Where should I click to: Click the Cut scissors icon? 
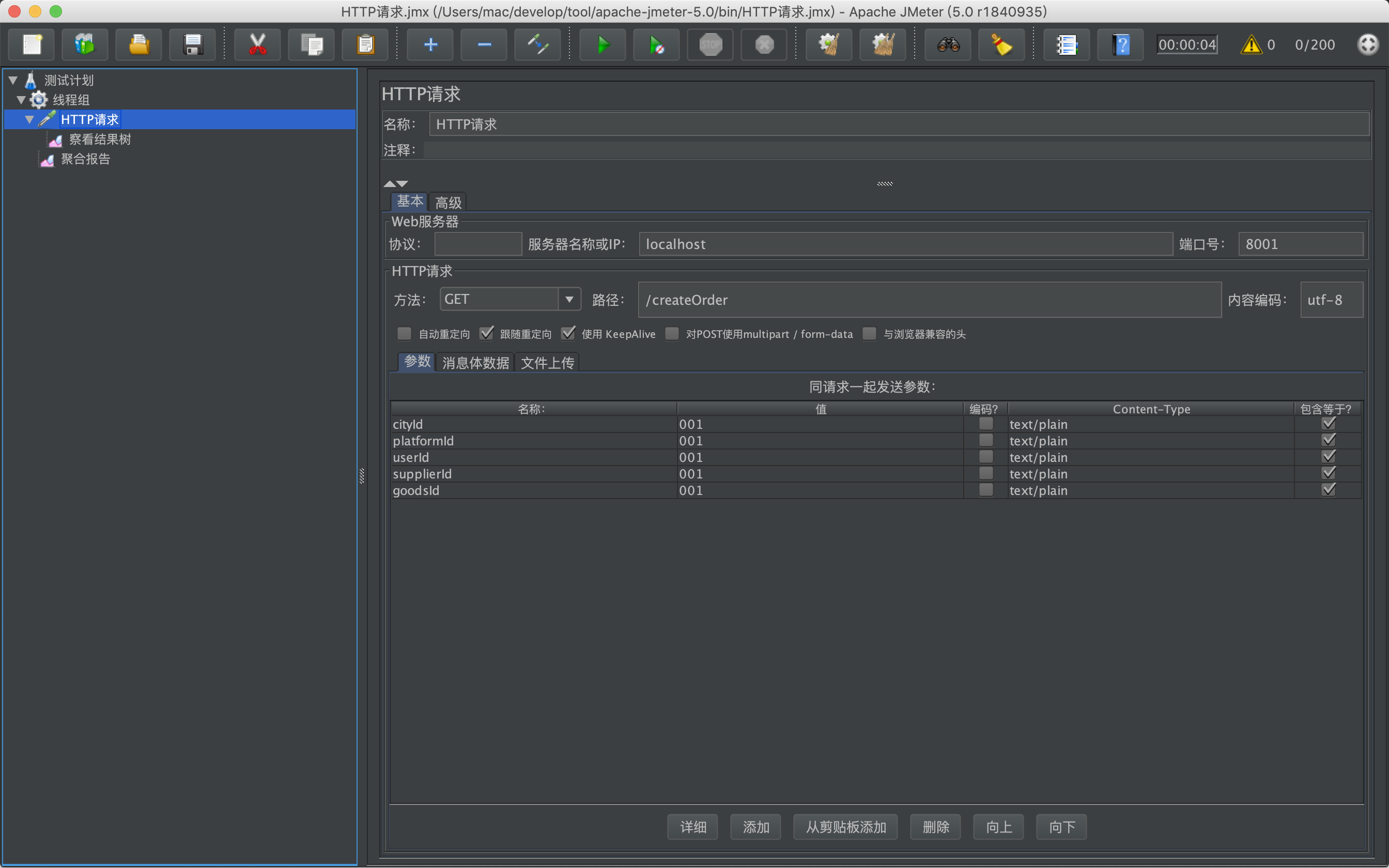[x=258, y=44]
